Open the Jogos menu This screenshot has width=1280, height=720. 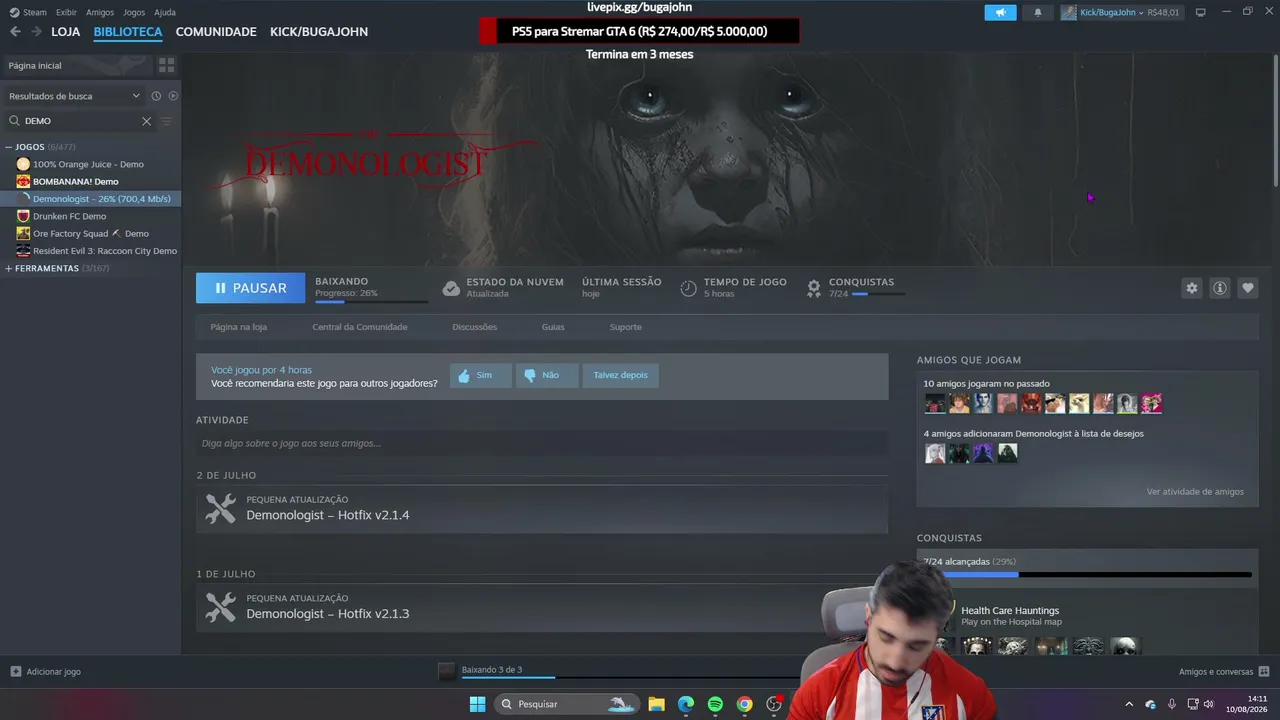pyautogui.click(x=134, y=12)
